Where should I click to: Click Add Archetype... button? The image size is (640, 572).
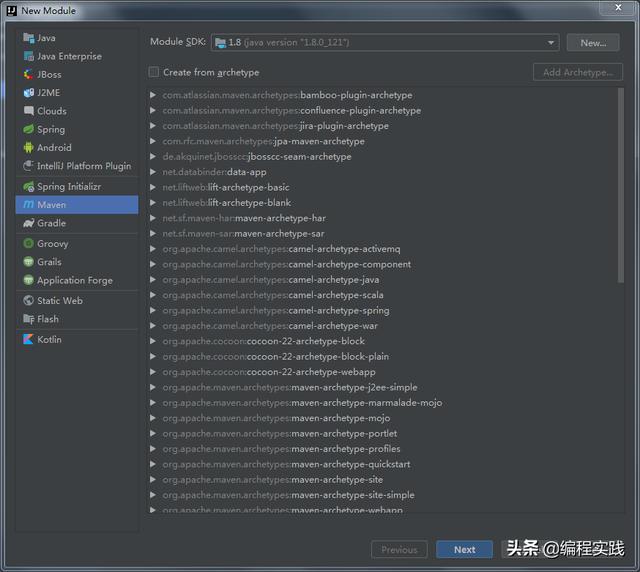[578, 72]
